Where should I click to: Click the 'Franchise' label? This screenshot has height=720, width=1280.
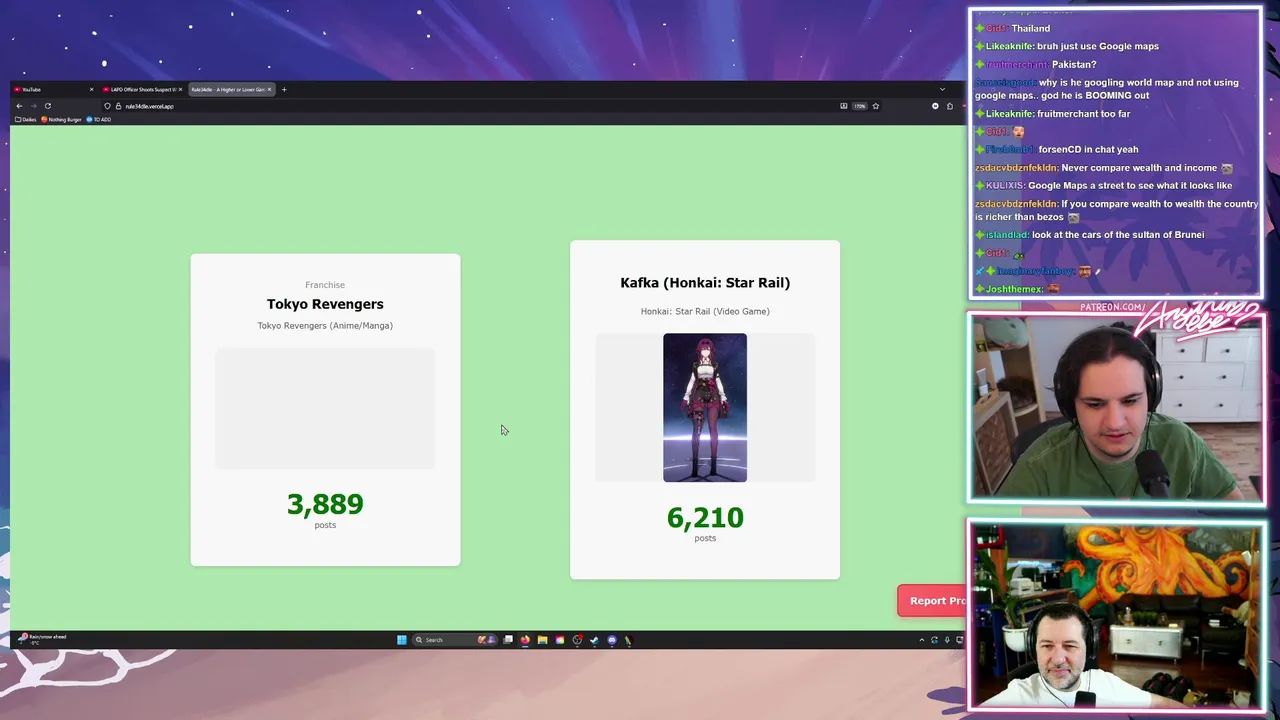(x=325, y=285)
